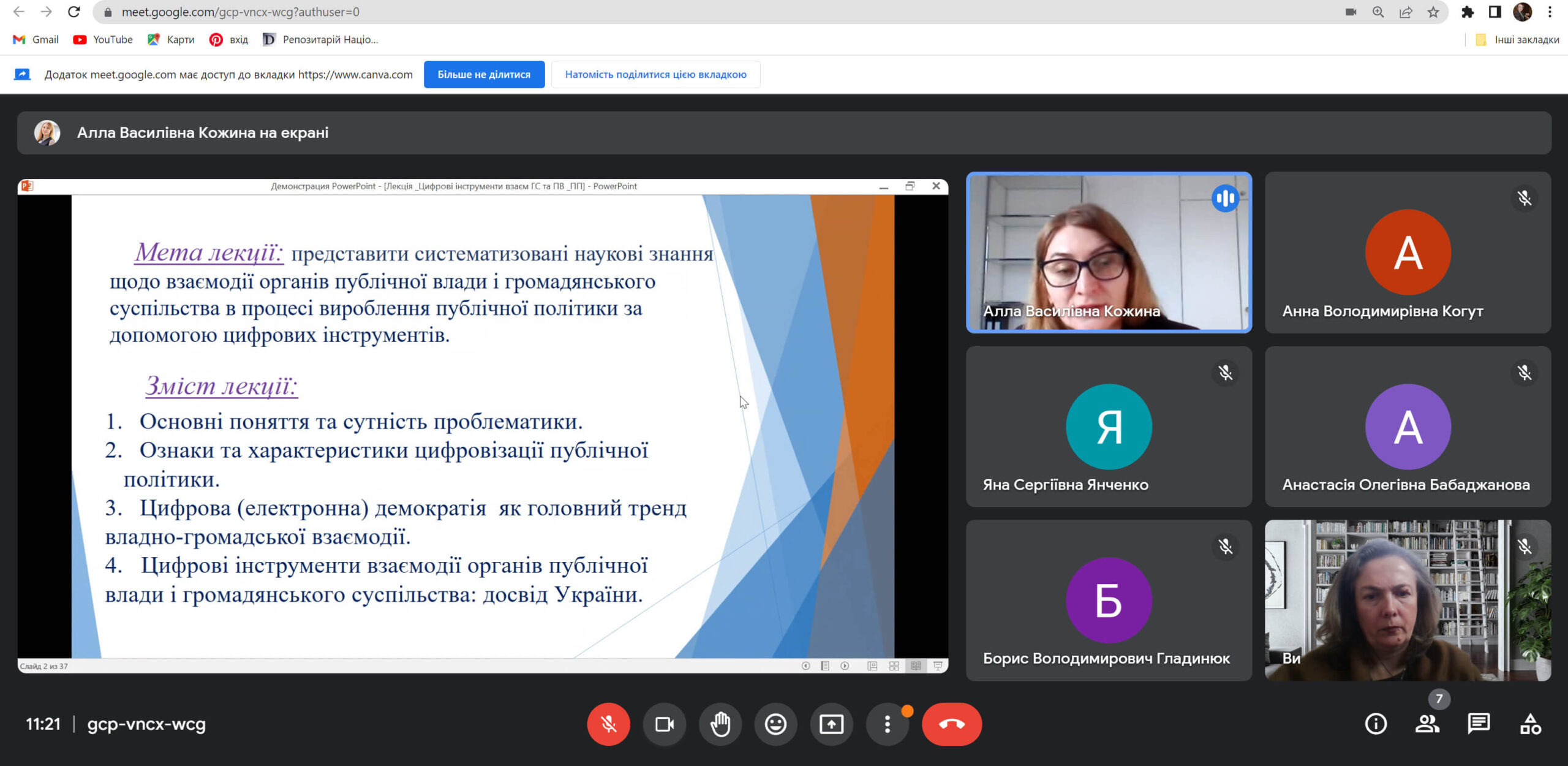Screen dimensions: 1568x766
Task: Open the chat messages panel
Action: [1479, 724]
